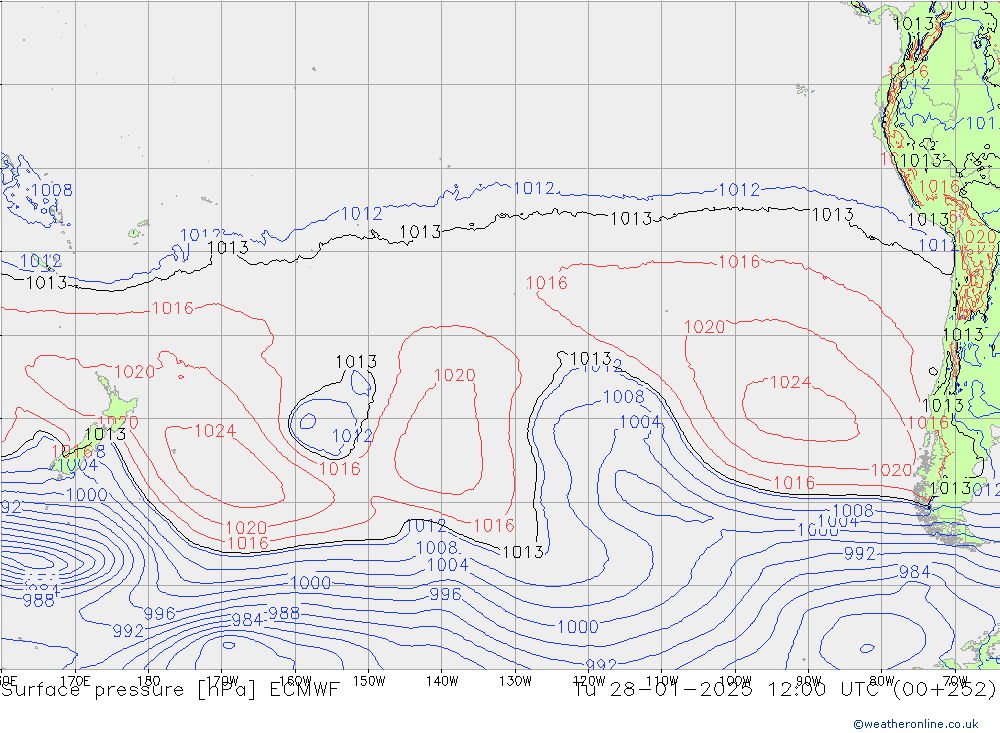The image size is (1000, 733).
Task: Click the small green island near 175W
Action: (x=133, y=234)
